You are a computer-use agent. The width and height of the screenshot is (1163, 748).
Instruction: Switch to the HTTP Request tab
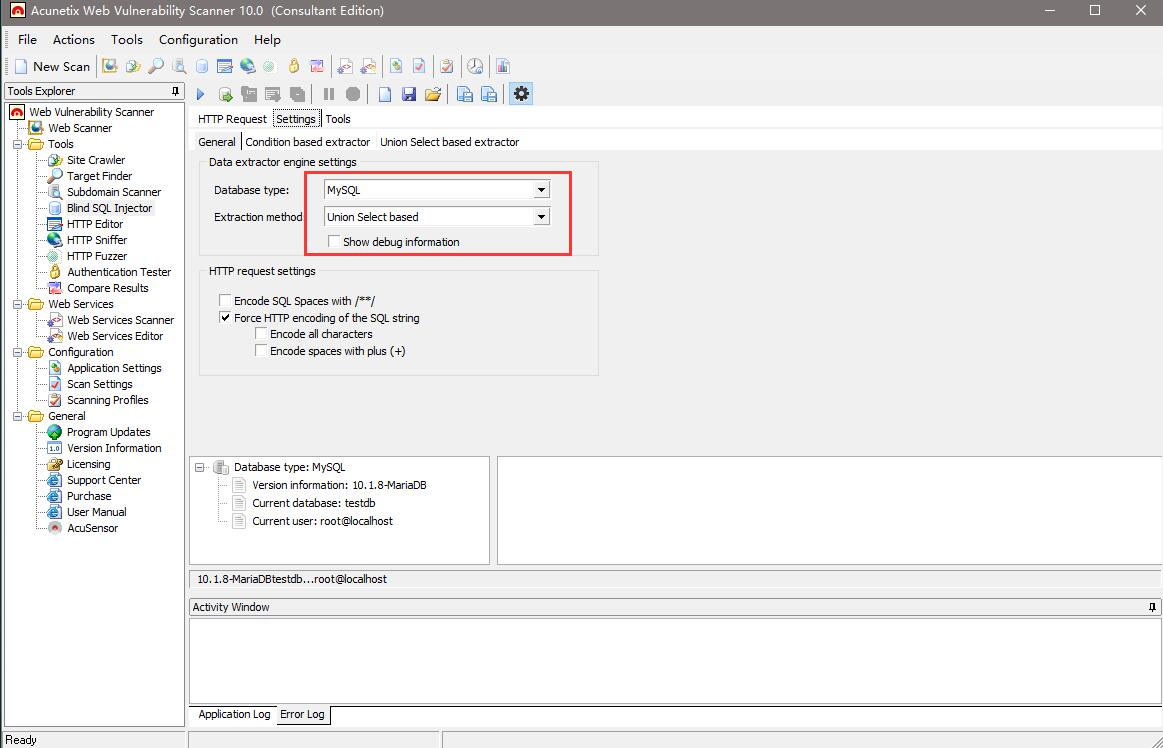pyautogui.click(x=232, y=119)
